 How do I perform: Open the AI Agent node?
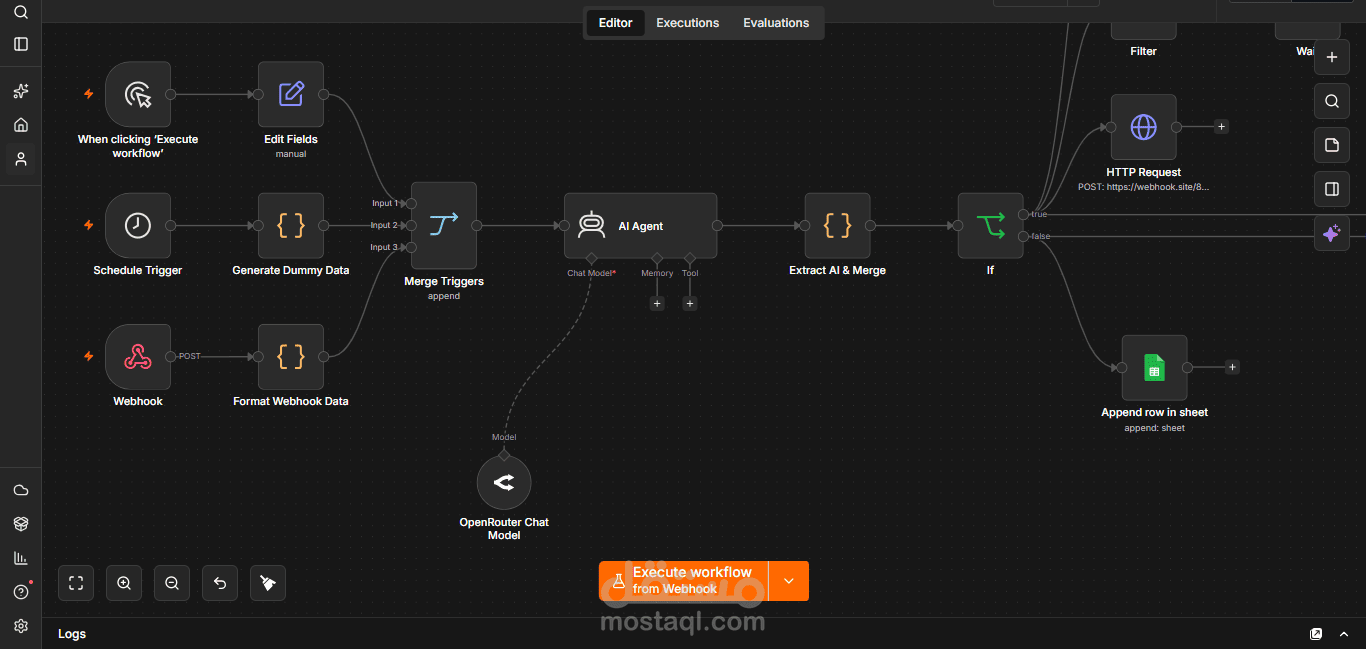(x=640, y=226)
